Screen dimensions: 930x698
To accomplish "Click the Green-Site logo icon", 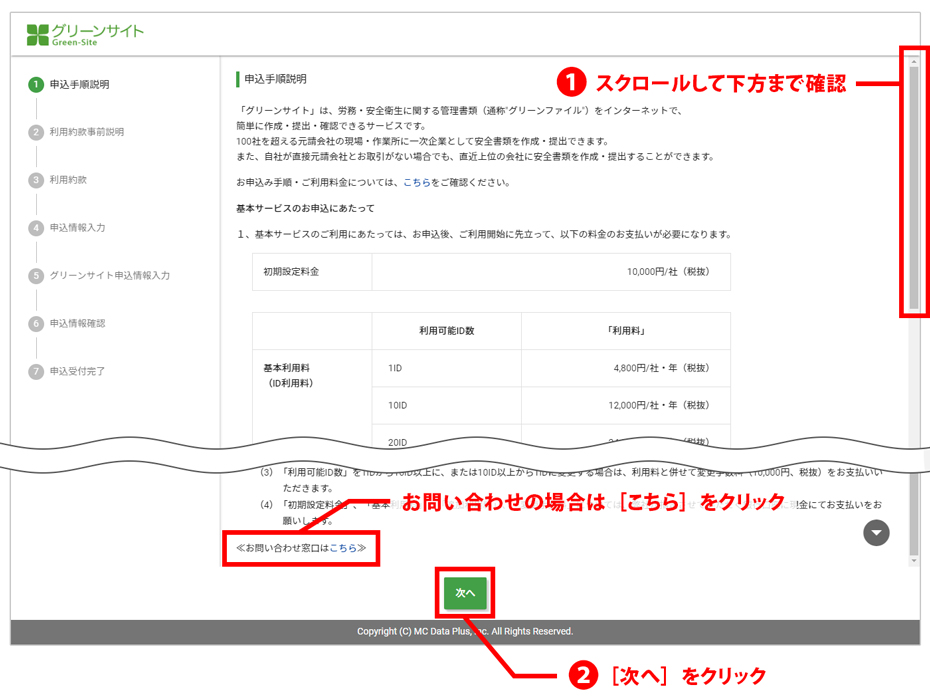I will (x=38, y=35).
